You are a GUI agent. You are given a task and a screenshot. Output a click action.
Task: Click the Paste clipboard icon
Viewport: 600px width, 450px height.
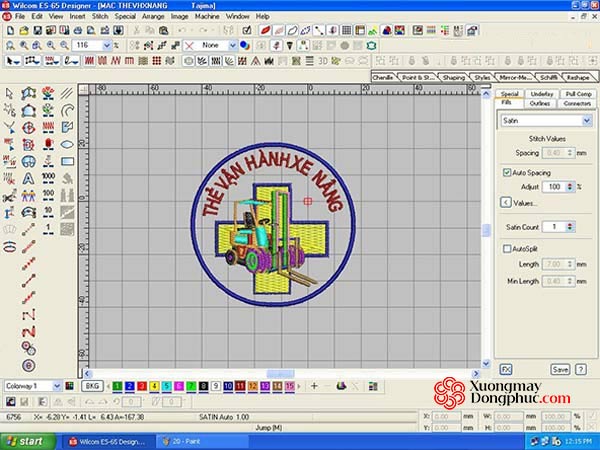point(164,31)
